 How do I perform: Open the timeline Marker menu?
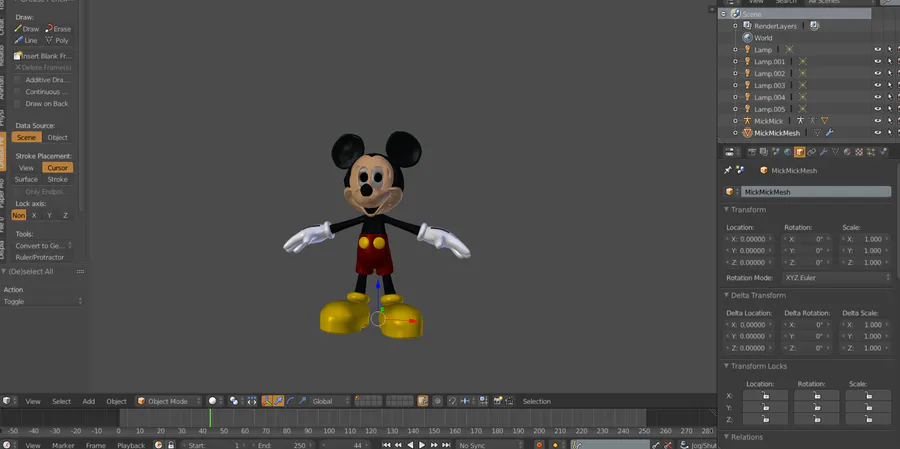(x=63, y=446)
